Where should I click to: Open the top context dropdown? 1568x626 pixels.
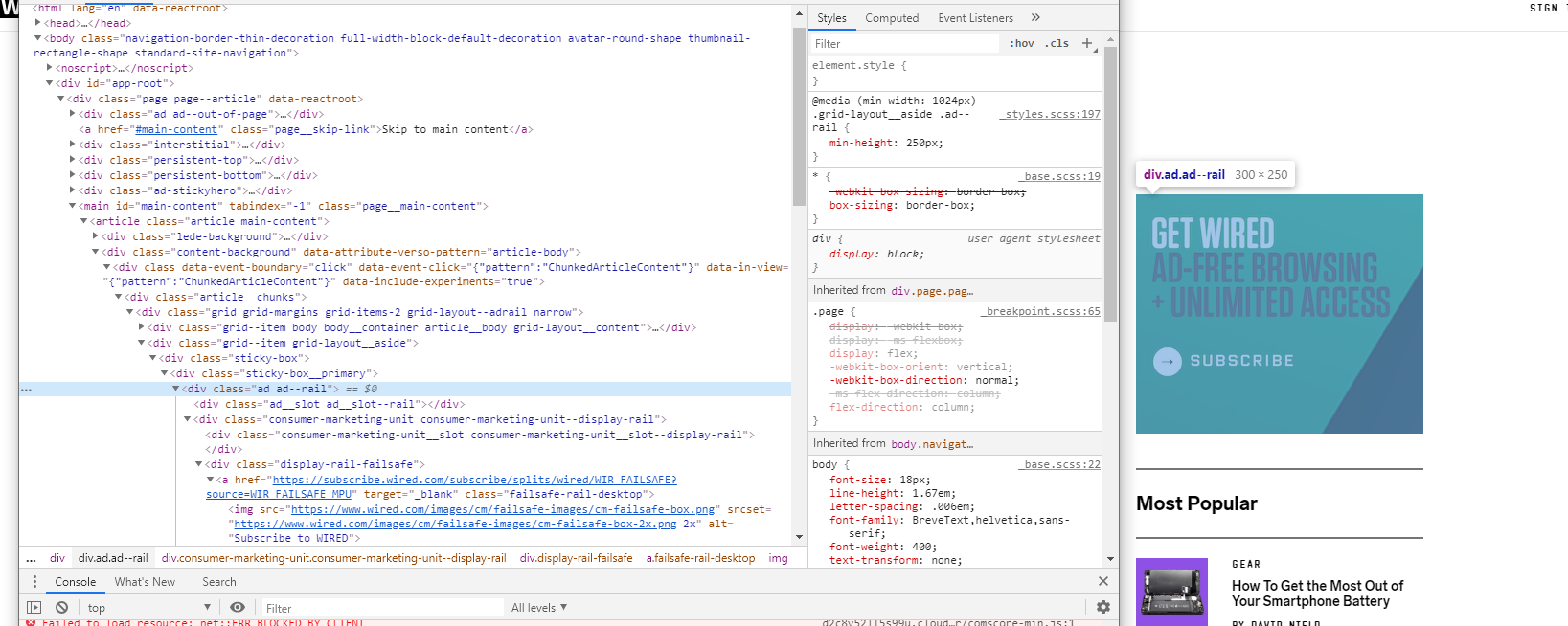[x=148, y=608]
